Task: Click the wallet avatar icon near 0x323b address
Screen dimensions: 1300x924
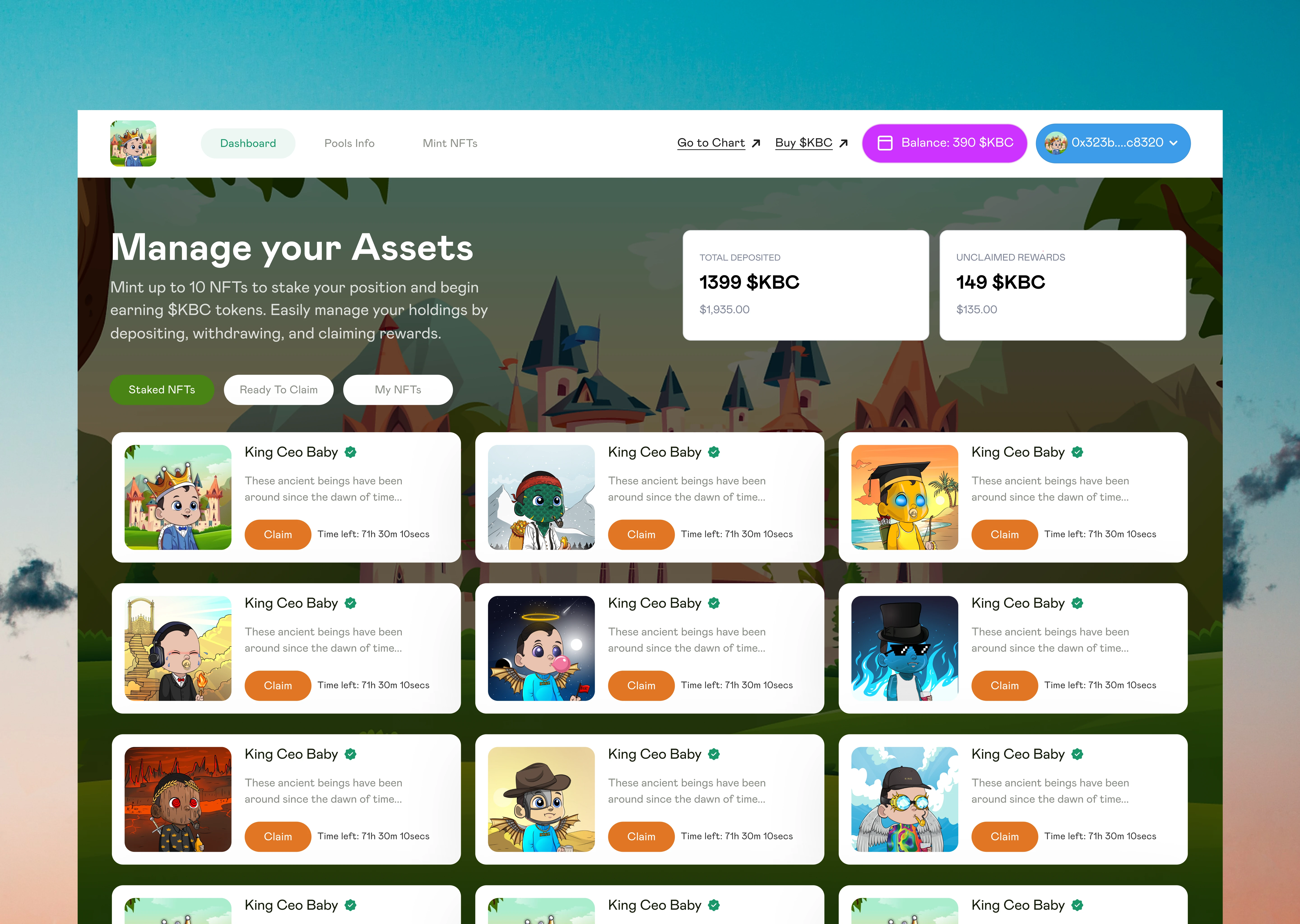Action: pyautogui.click(x=1056, y=143)
